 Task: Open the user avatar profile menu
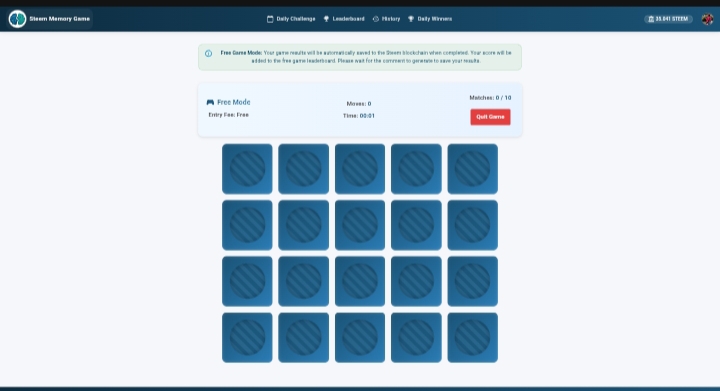click(707, 19)
